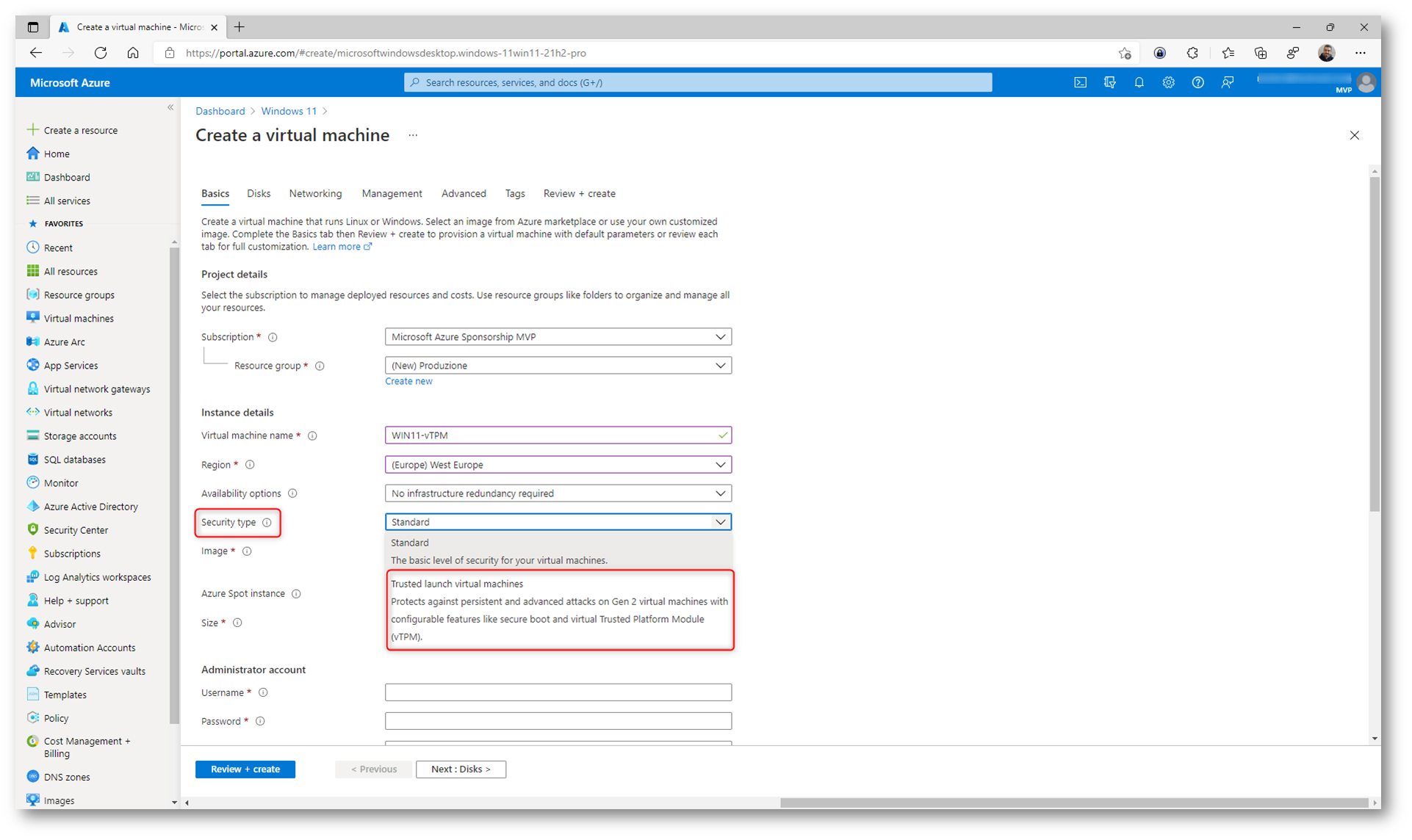Click Create new resource group link
The width and height of the screenshot is (1412, 840).
pos(408,381)
